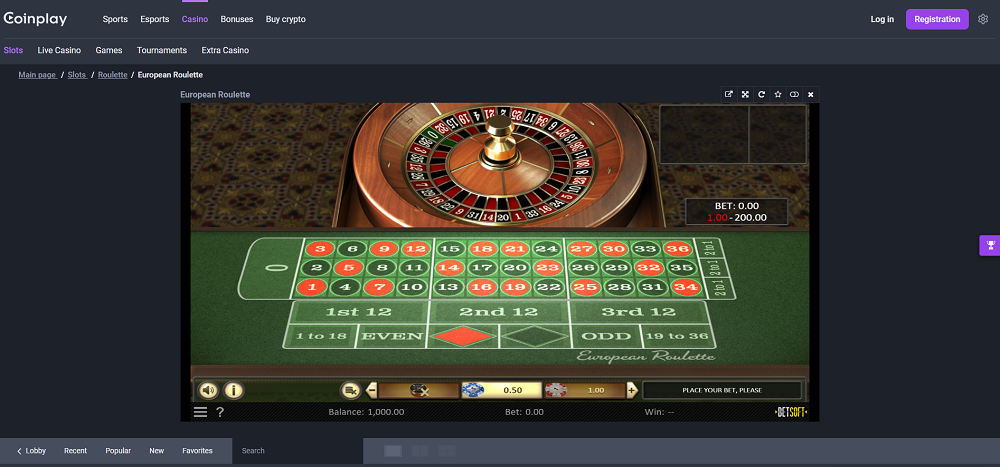Toggle the wide display mode icon
This screenshot has height=467, width=1000.
(794, 94)
